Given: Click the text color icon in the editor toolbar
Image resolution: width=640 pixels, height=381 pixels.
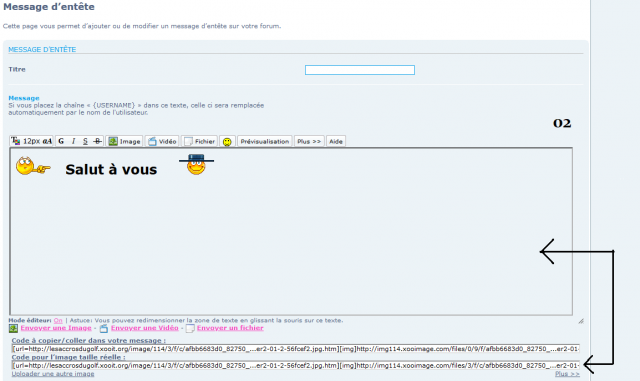Looking at the screenshot, I should click(16, 141).
